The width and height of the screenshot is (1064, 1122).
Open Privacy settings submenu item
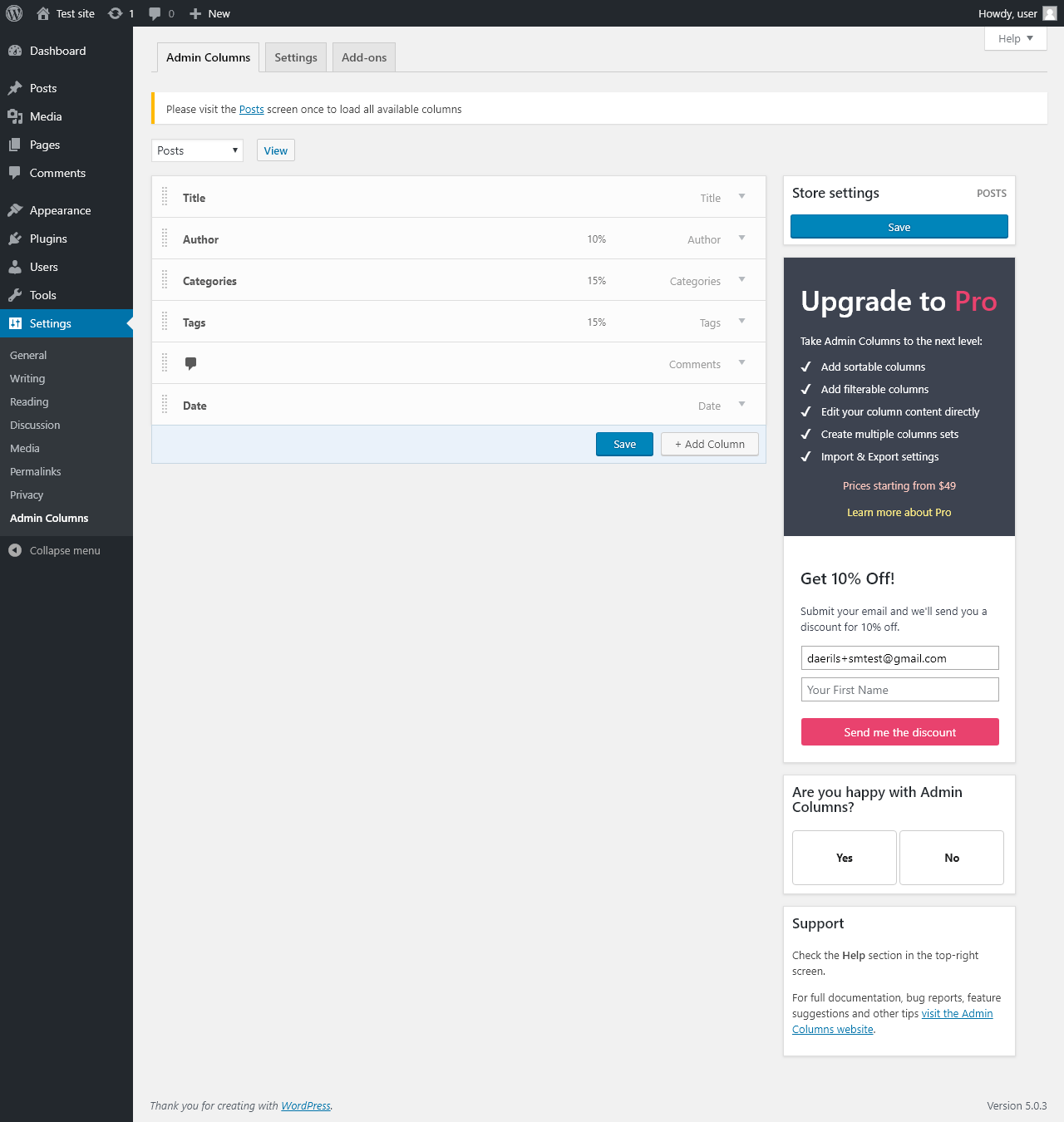27,495
